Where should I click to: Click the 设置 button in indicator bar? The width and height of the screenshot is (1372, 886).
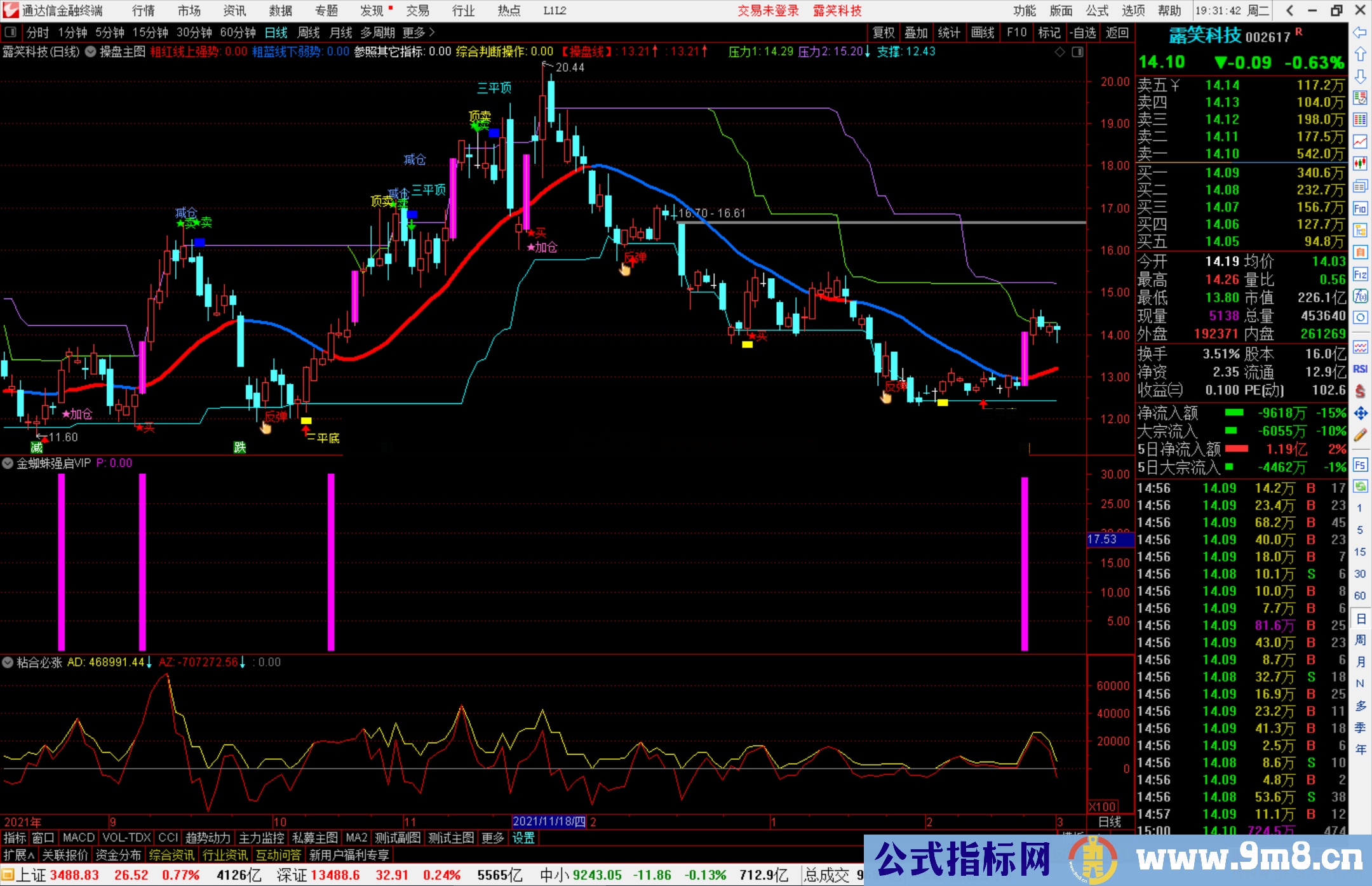coord(522,838)
